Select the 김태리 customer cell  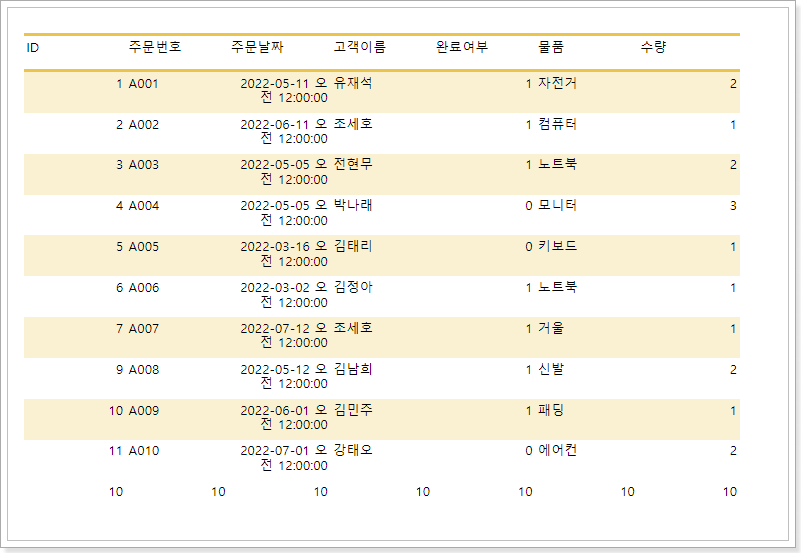click(x=353, y=247)
